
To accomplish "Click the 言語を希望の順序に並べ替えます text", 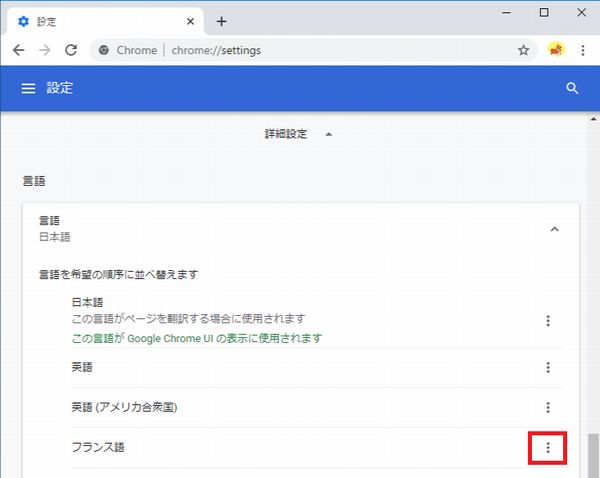I will tap(119, 274).
